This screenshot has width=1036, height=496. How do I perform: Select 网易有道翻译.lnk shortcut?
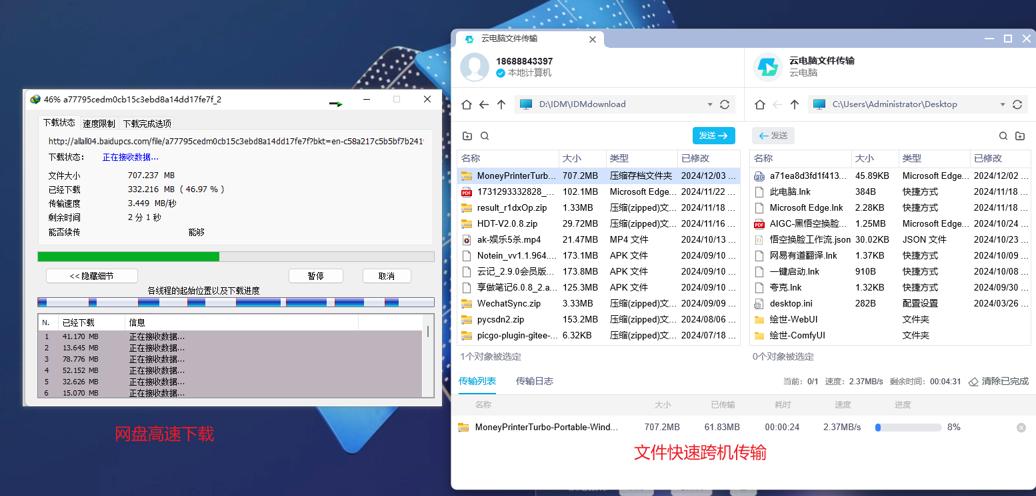[889, 256]
